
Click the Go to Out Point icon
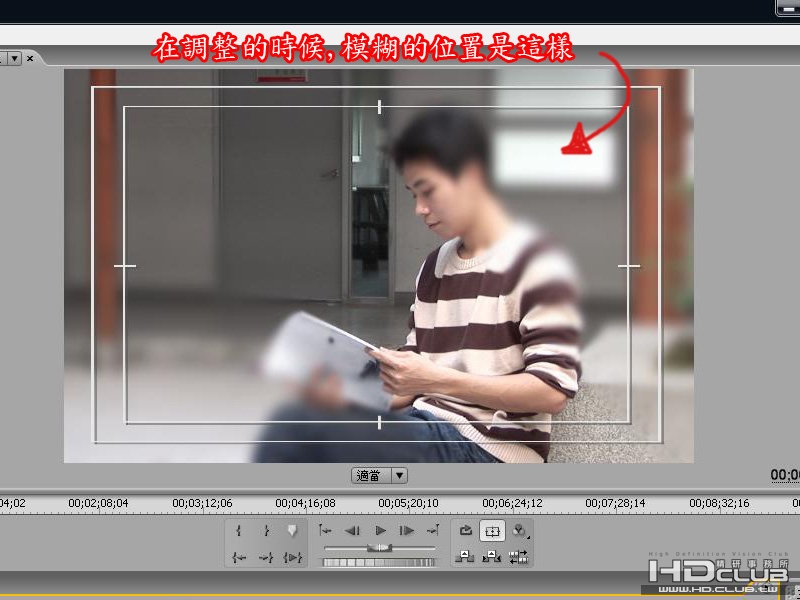266,557
